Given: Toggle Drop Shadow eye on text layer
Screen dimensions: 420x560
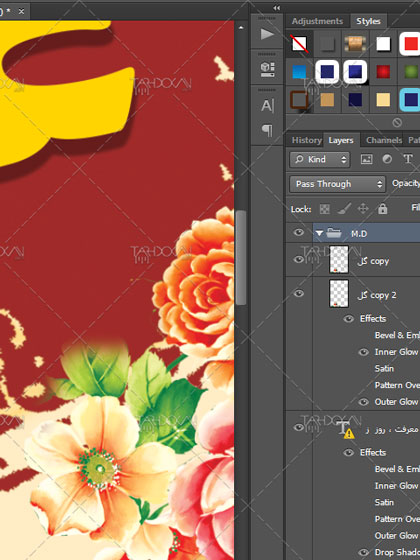Looking at the screenshot, I should [364, 552].
